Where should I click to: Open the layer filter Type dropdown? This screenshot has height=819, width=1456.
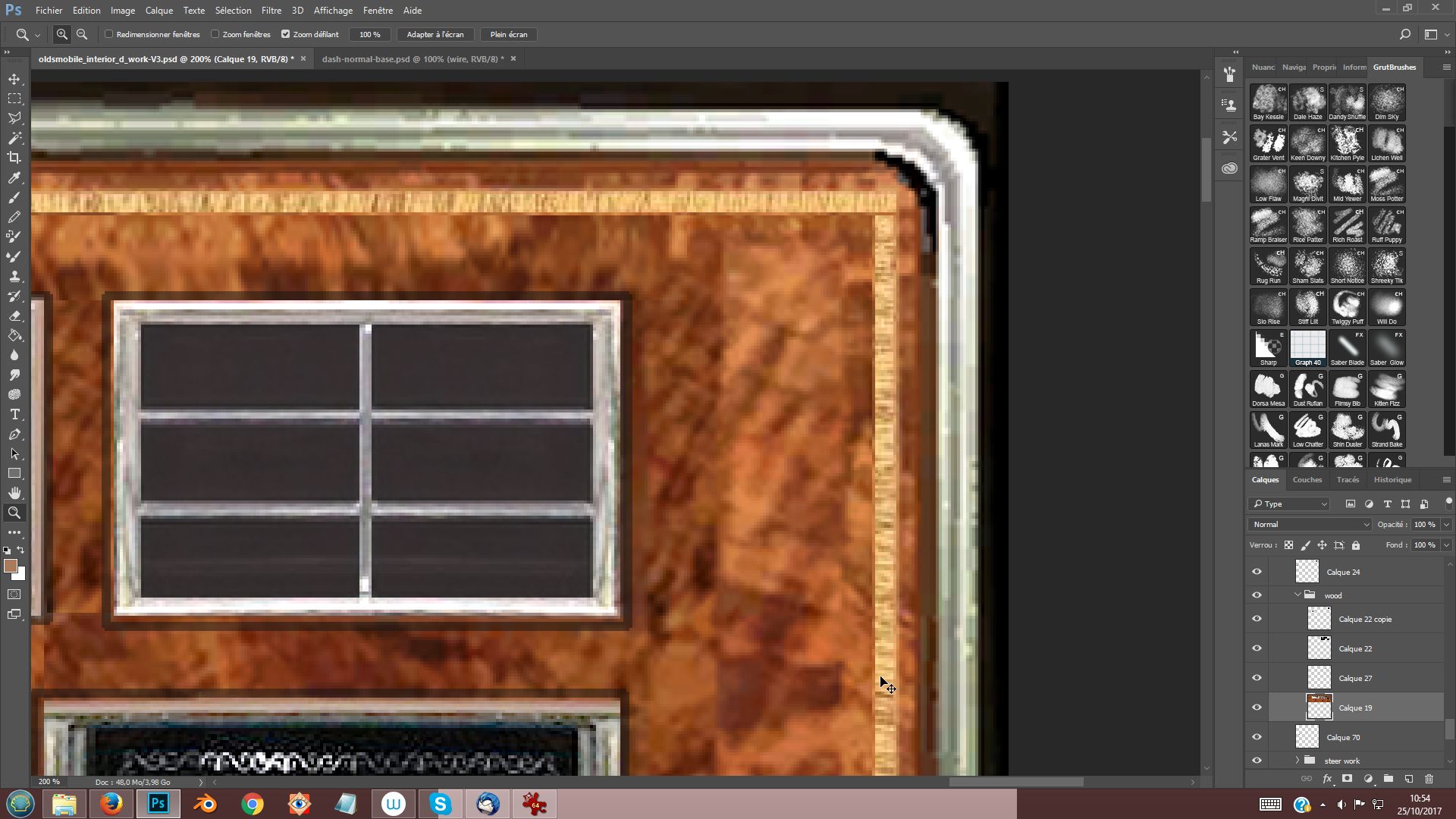[1289, 504]
